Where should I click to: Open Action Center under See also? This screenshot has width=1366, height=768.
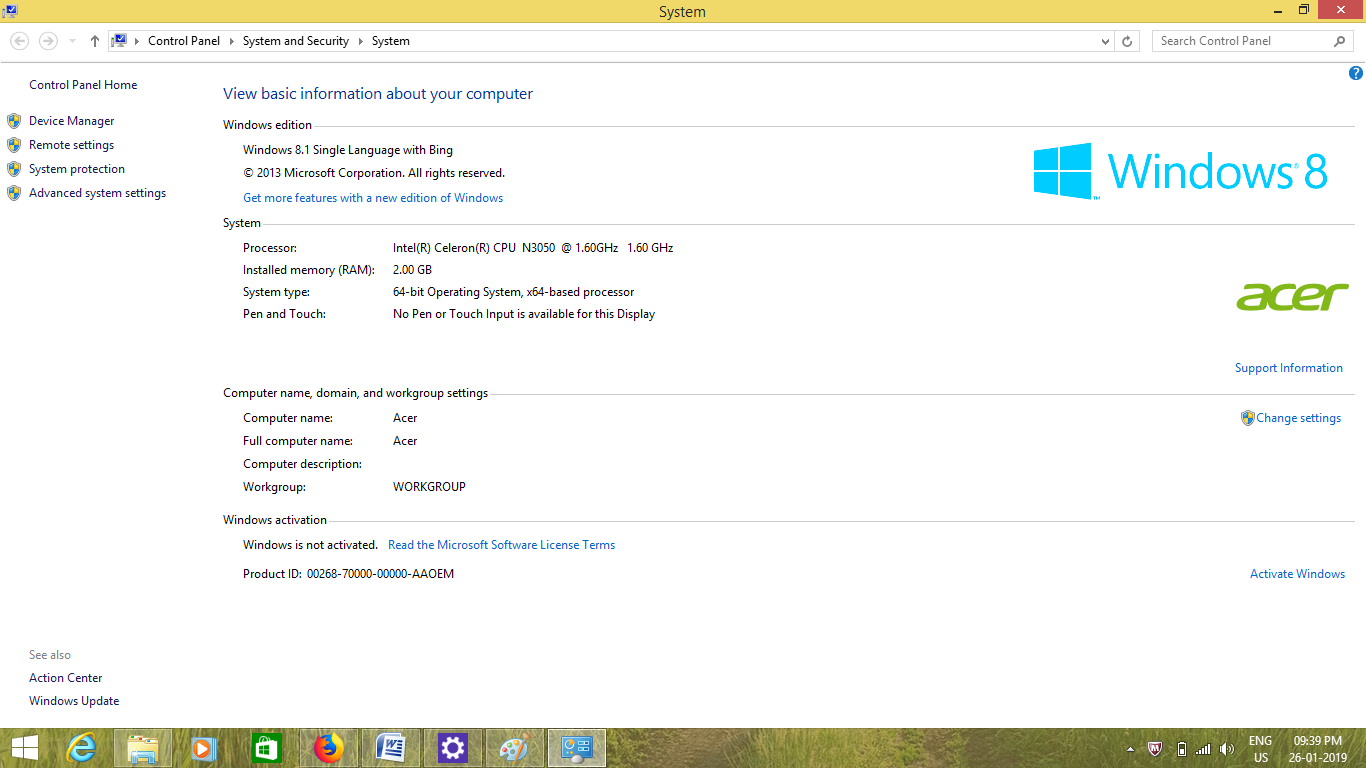tap(65, 678)
